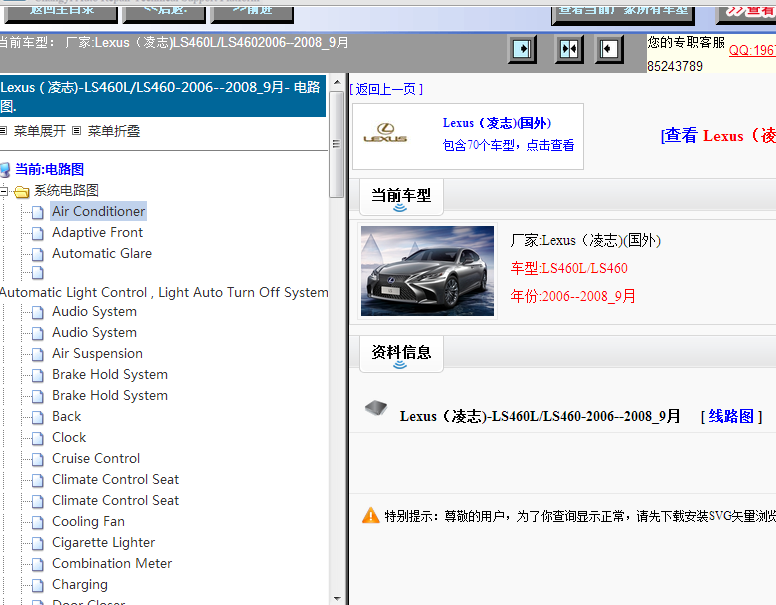Click the Lexus brand logo
The height and width of the screenshot is (605, 776).
click(x=385, y=133)
